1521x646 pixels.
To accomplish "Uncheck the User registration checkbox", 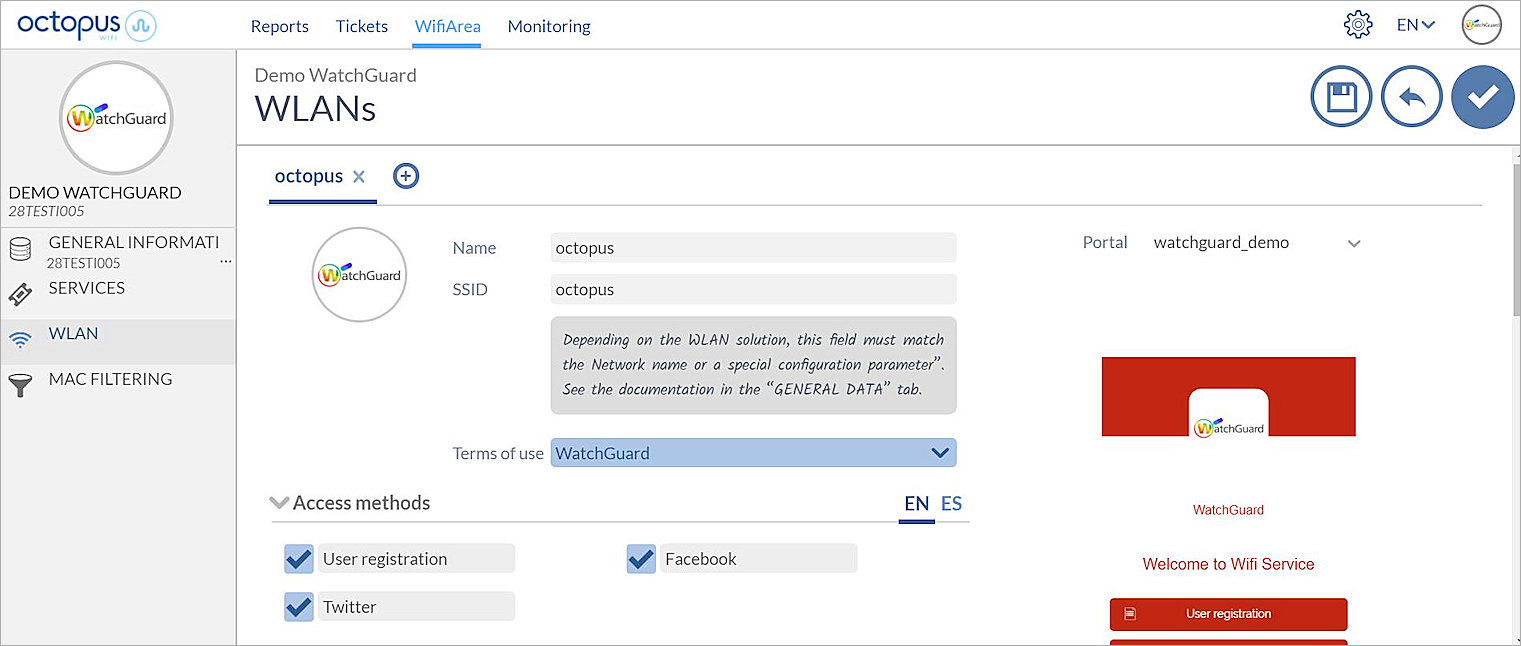I will [299, 559].
